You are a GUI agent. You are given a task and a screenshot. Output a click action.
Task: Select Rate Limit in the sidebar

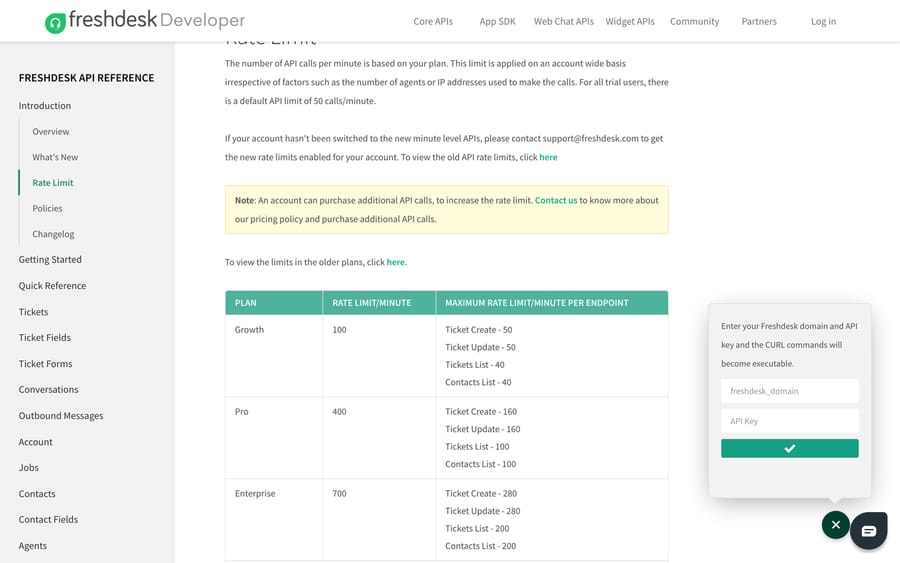tap(53, 183)
